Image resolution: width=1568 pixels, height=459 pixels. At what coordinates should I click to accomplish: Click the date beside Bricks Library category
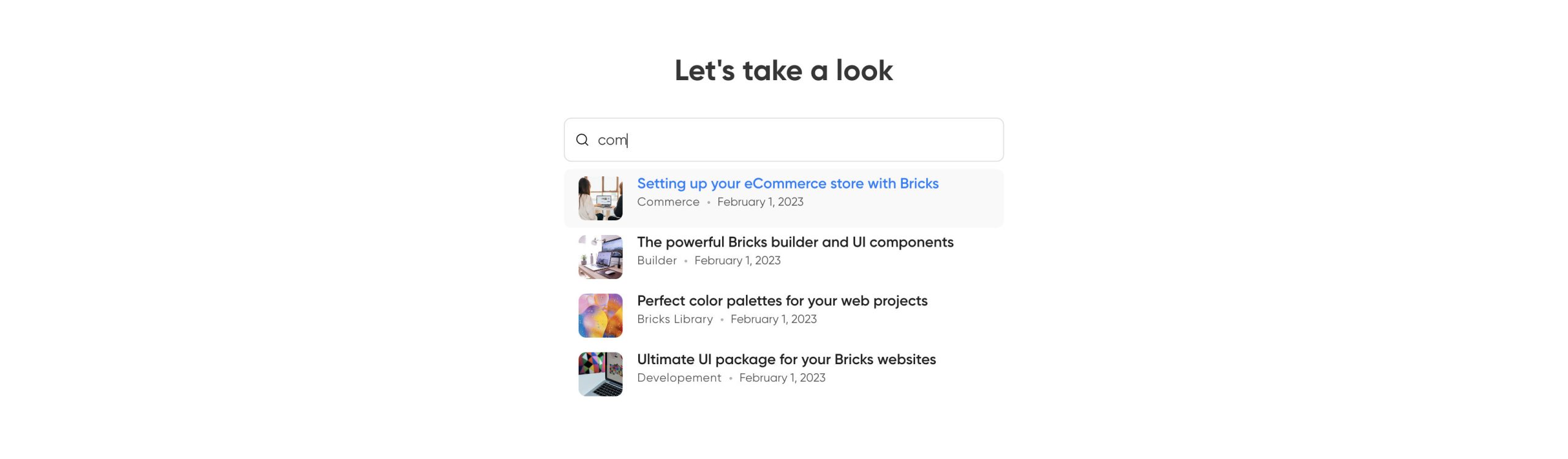pyautogui.click(x=773, y=319)
